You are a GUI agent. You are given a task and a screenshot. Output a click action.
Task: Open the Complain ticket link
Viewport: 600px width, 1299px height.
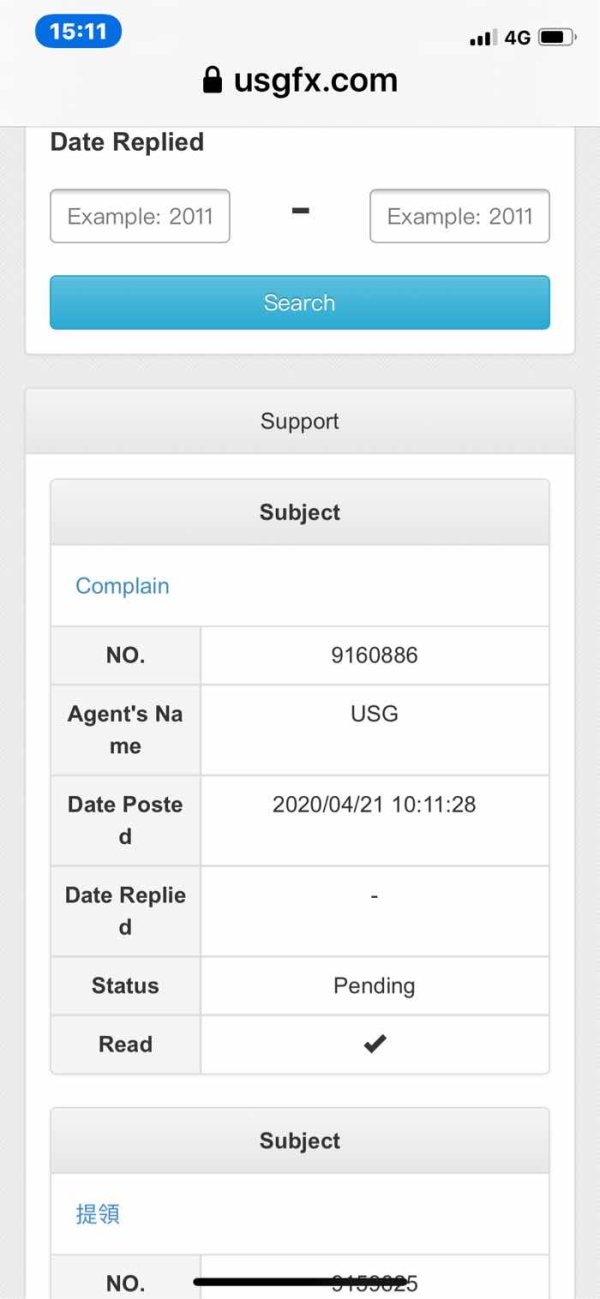(122, 586)
